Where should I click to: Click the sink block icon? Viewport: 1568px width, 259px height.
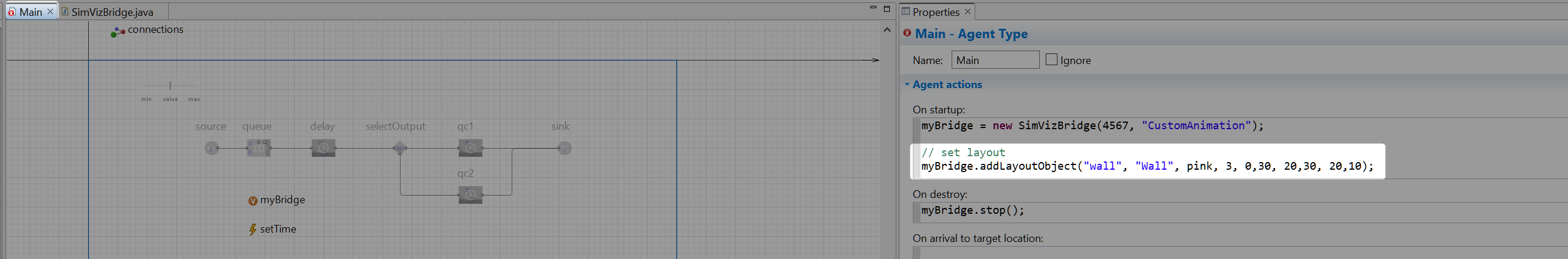pos(564,148)
